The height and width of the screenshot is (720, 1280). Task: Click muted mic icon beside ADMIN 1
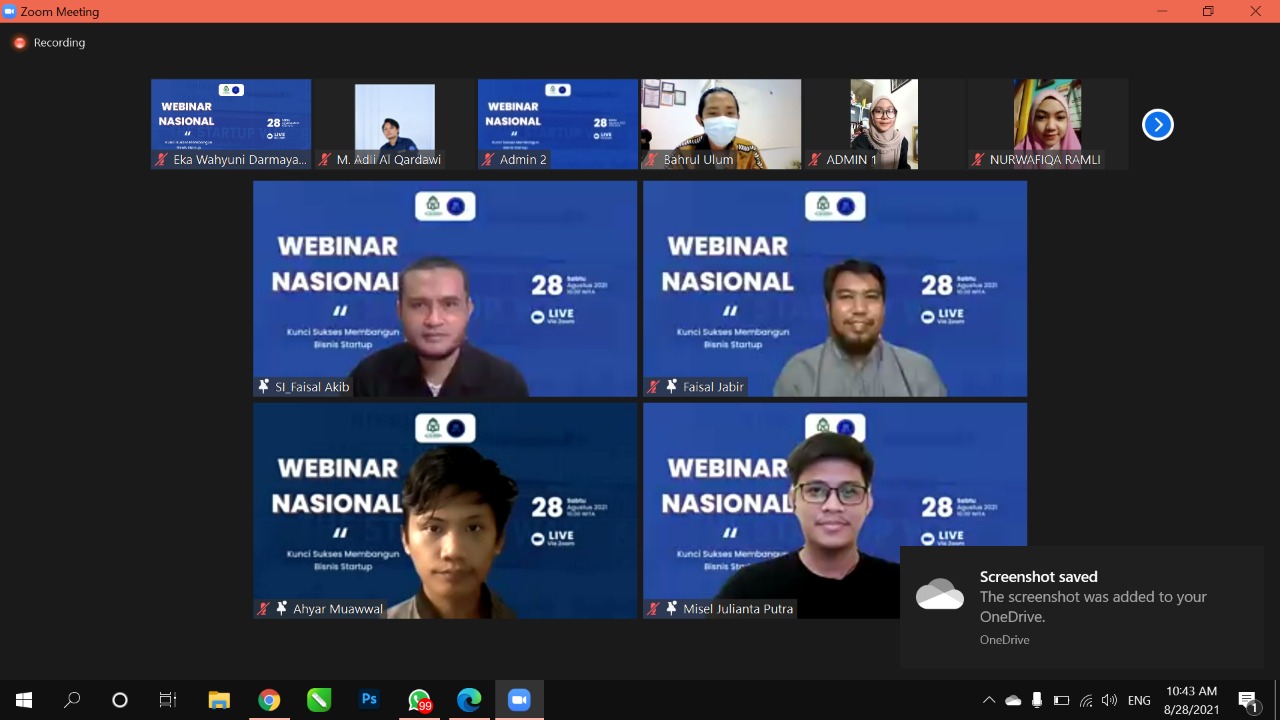click(x=815, y=160)
